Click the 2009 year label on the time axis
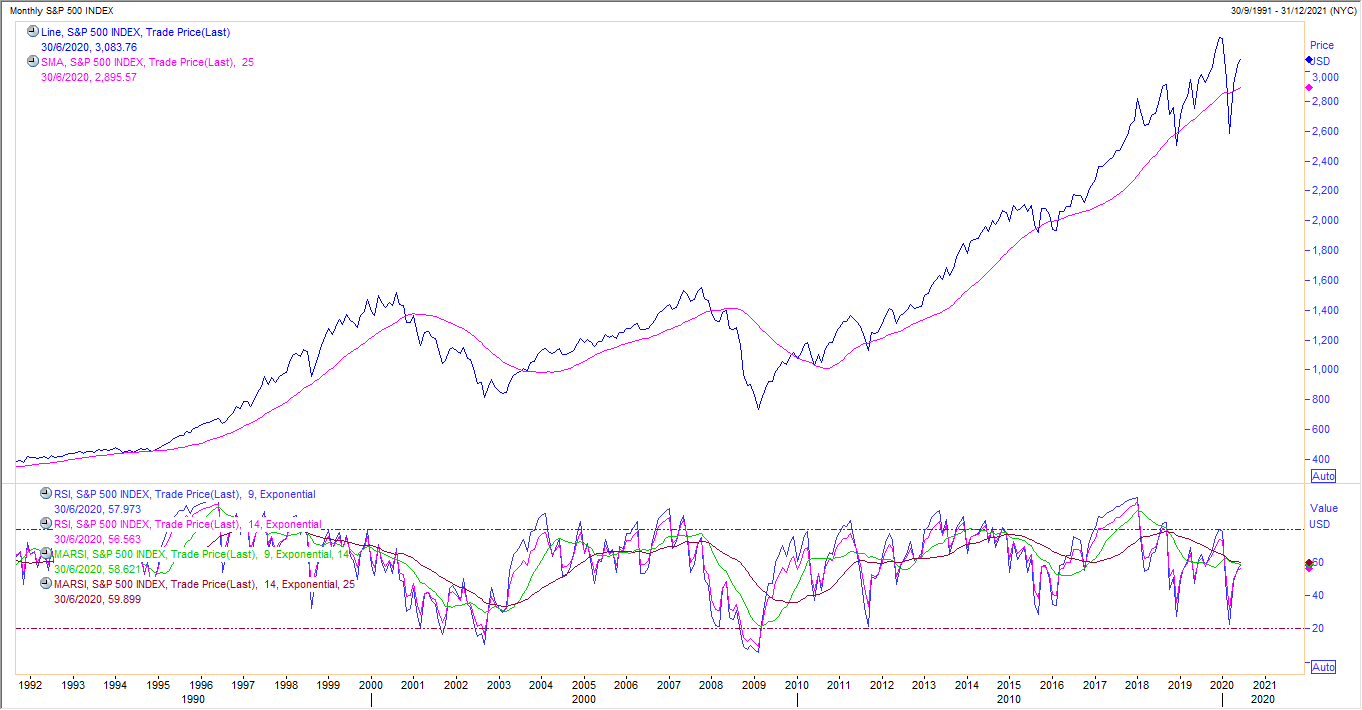Image resolution: width=1362 pixels, height=710 pixels. (754, 686)
